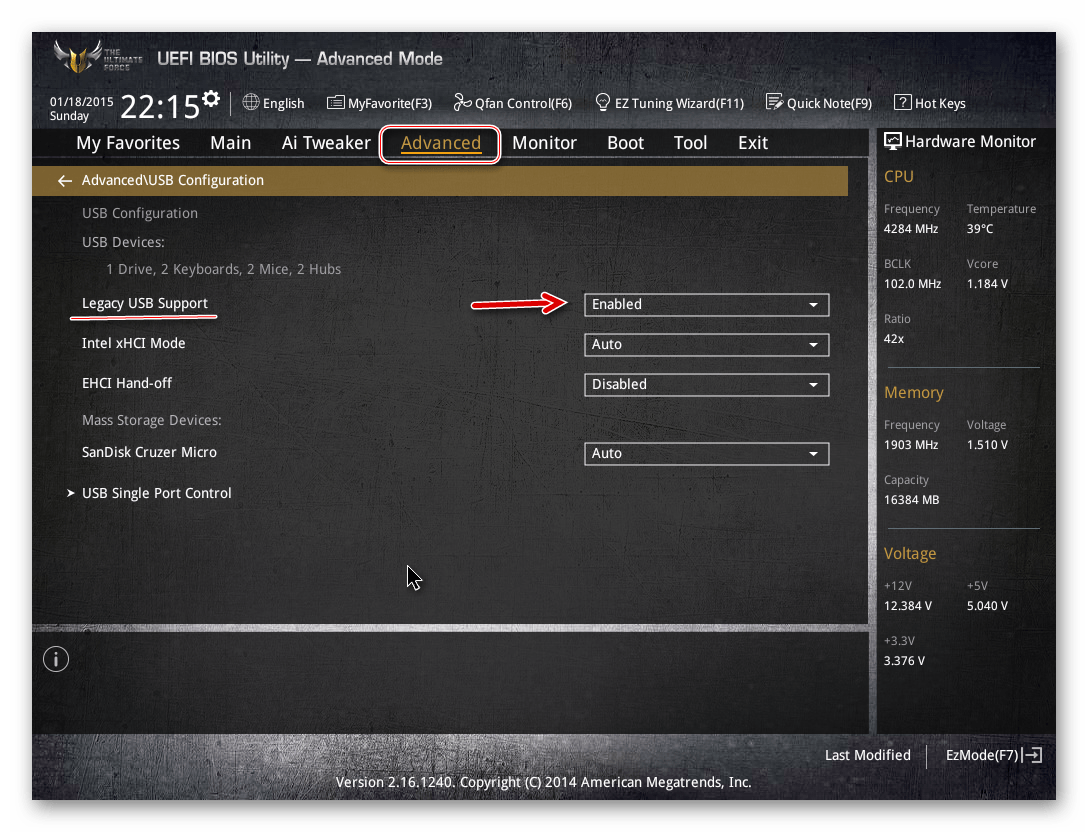
Task: Switch to My Favorites tab
Action: pos(128,143)
